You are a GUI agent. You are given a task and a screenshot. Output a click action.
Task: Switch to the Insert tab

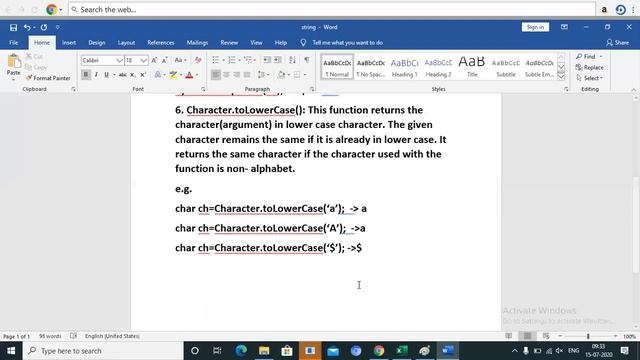click(69, 42)
